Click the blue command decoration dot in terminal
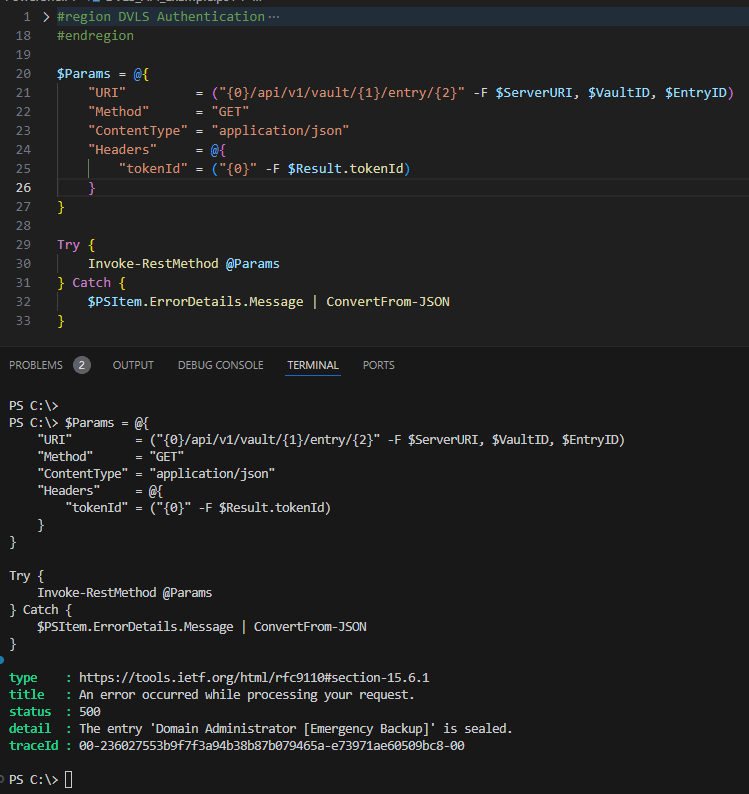This screenshot has height=794, width=749. pyautogui.click(x=3, y=661)
